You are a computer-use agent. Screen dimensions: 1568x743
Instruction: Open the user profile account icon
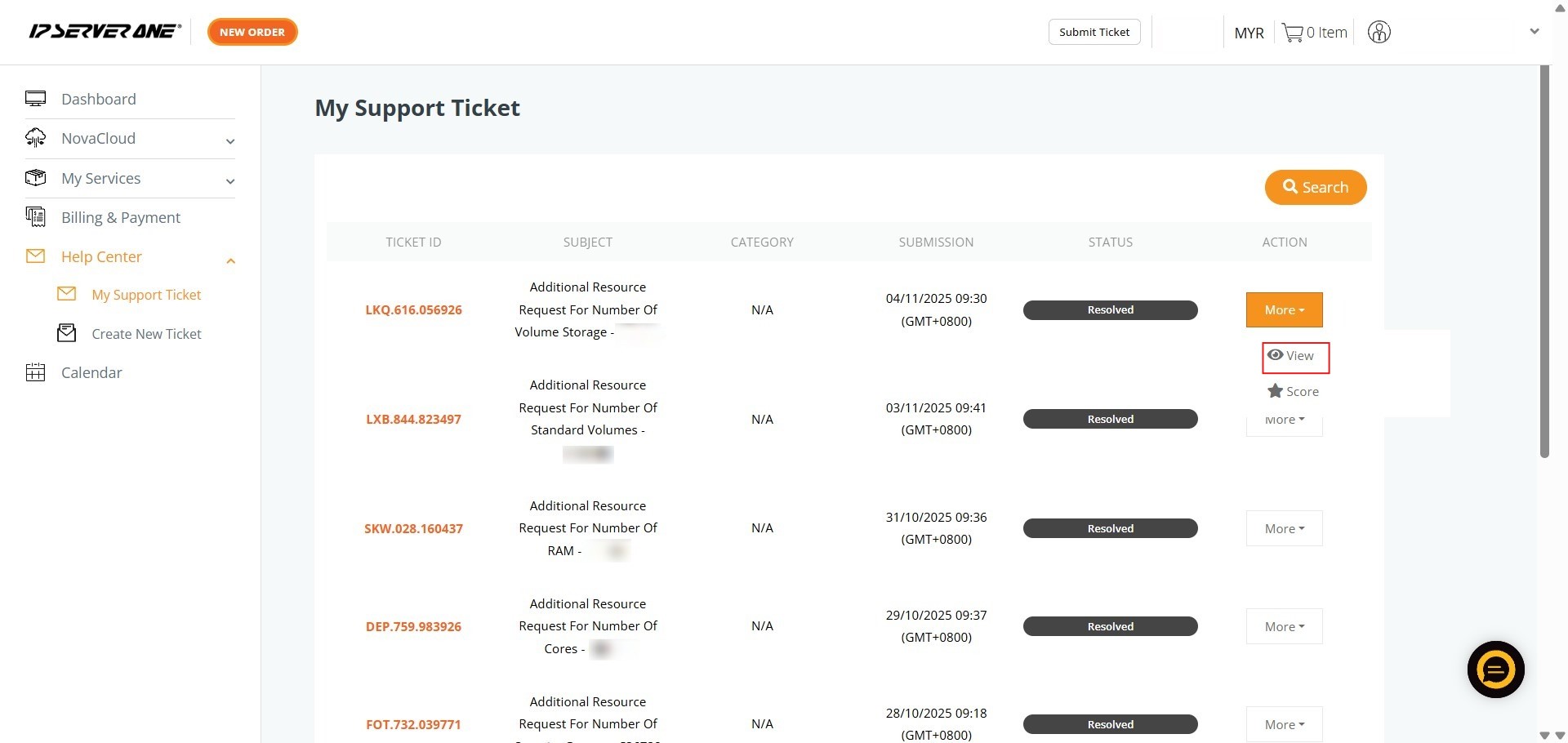1379,33
